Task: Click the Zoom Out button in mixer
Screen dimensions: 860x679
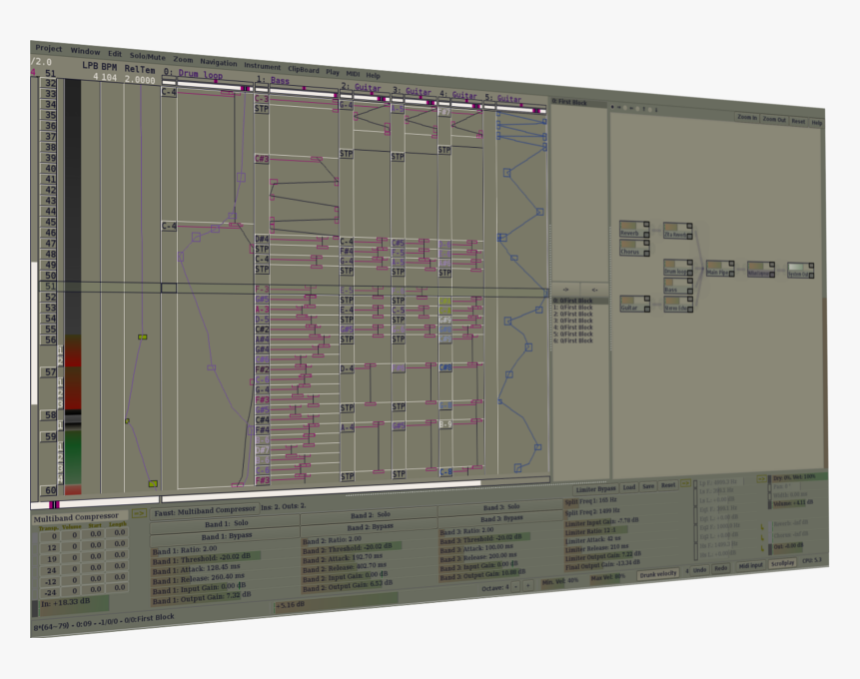Action: [x=773, y=120]
